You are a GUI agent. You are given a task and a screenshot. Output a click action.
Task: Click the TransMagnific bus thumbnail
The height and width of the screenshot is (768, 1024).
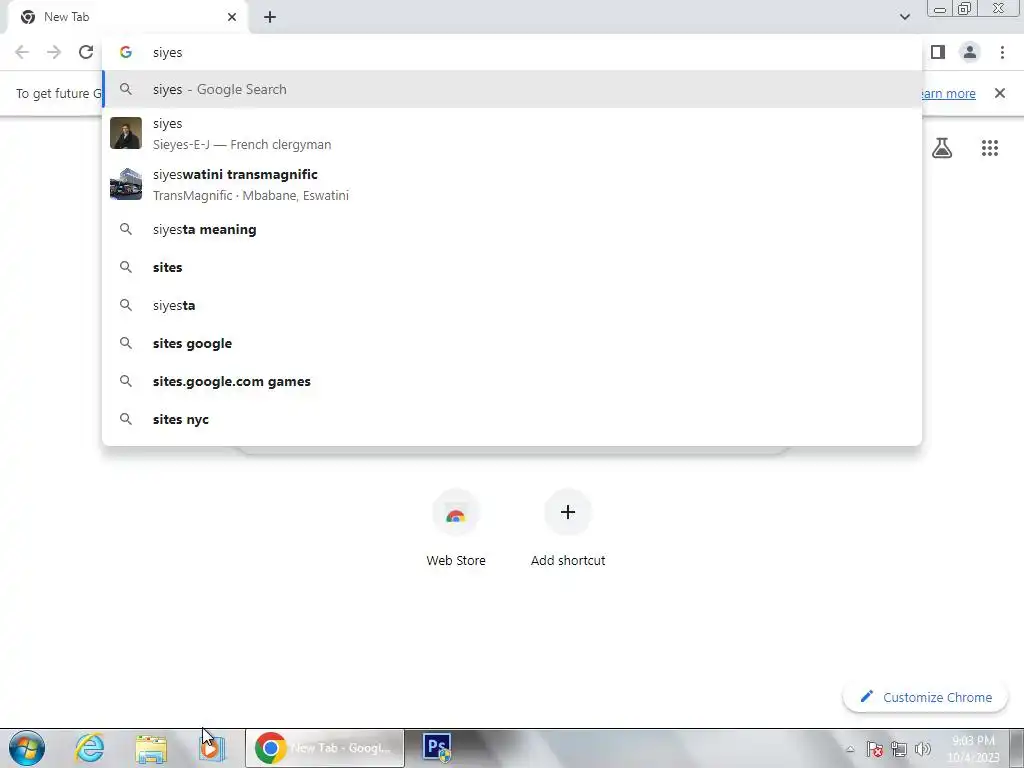pos(125,184)
